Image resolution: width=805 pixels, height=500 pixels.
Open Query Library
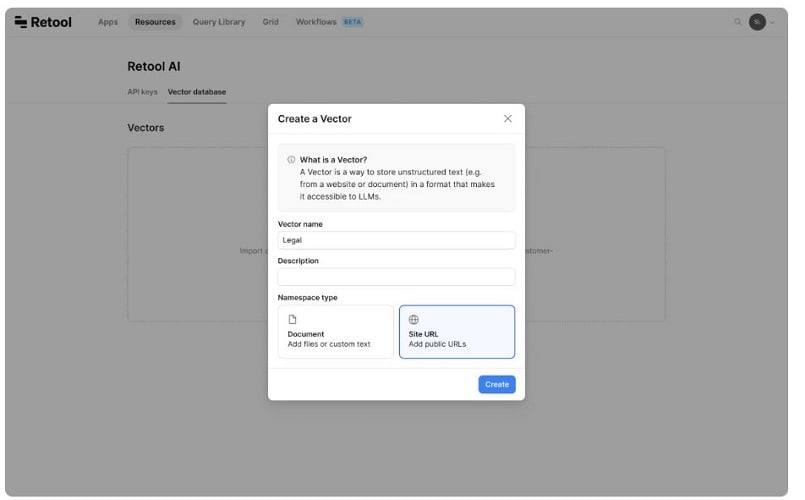[x=219, y=22]
